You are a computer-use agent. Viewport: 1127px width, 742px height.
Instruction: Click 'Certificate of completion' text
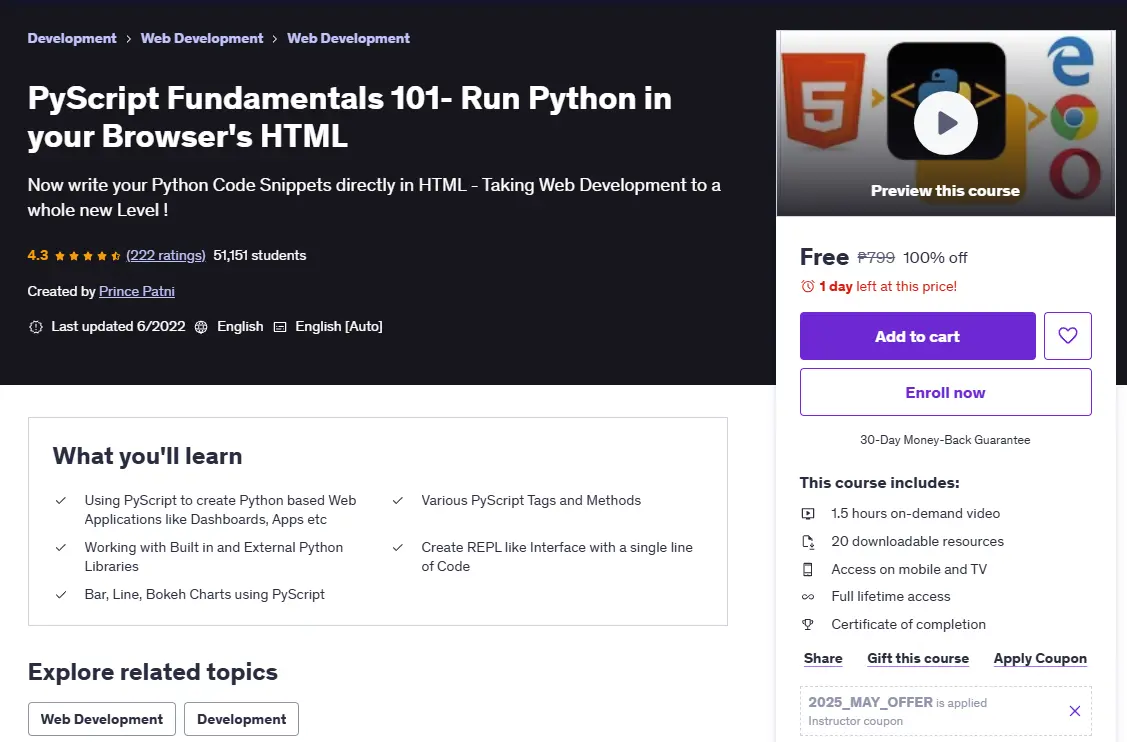908,625
